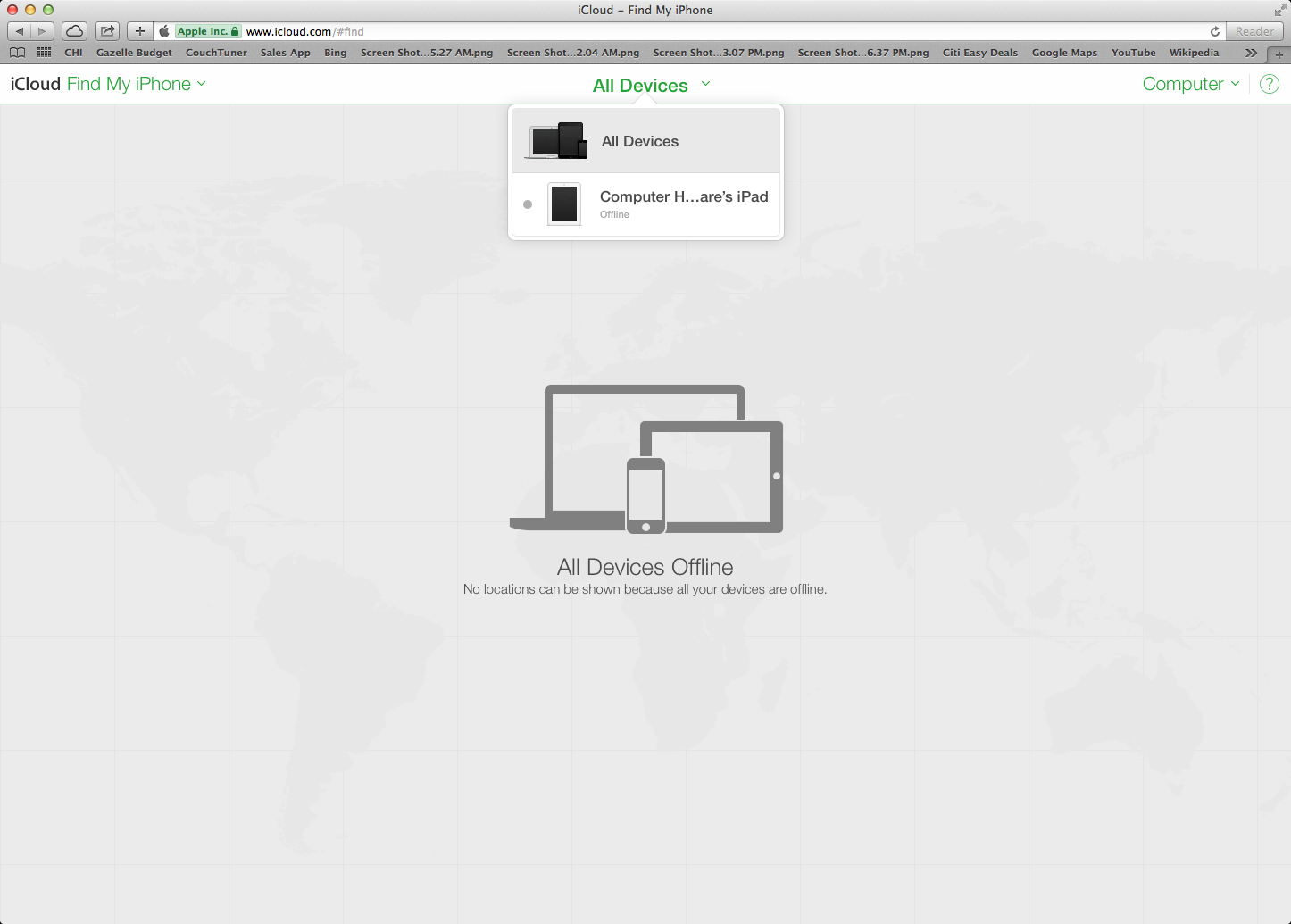Click the Reader button in address bar
This screenshot has height=924, width=1291.
point(1254,31)
